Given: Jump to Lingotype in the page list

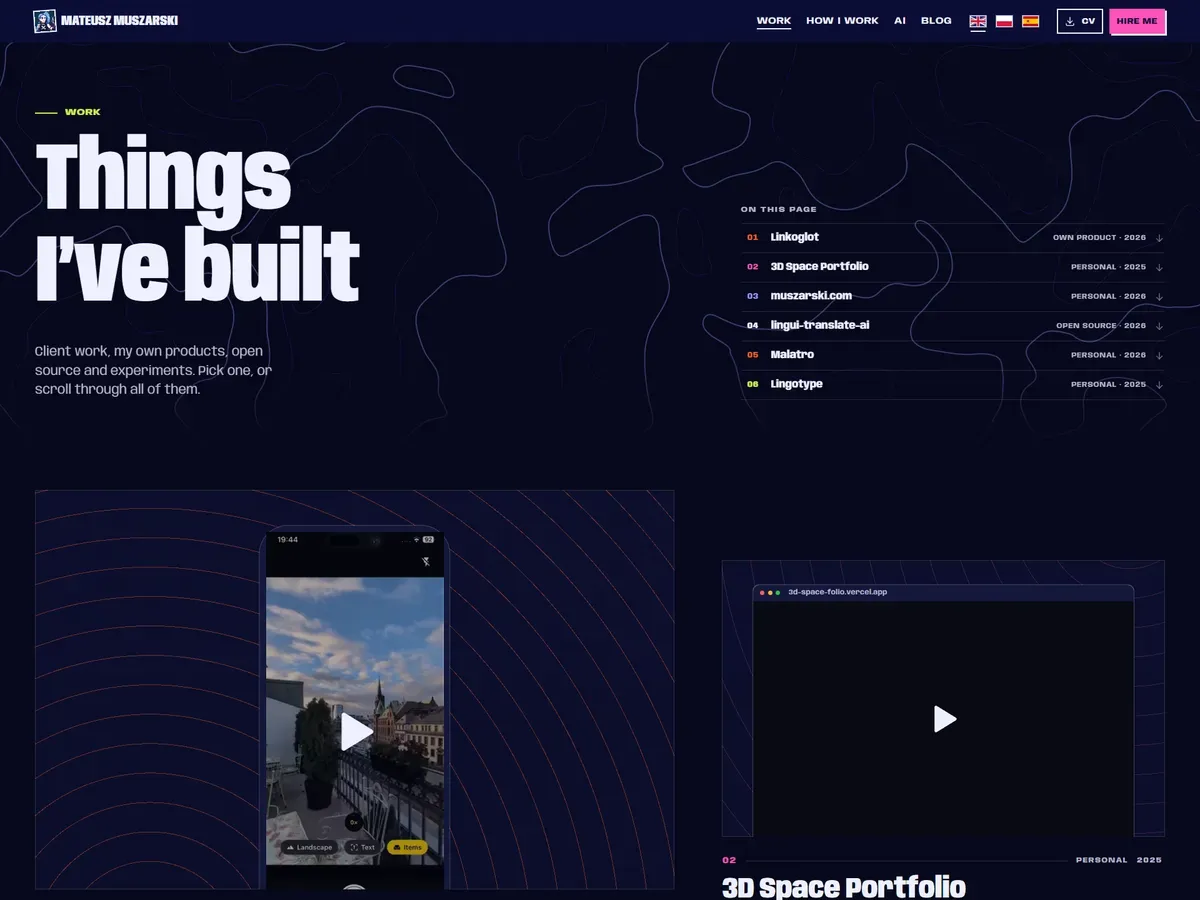Looking at the screenshot, I should [953, 384].
